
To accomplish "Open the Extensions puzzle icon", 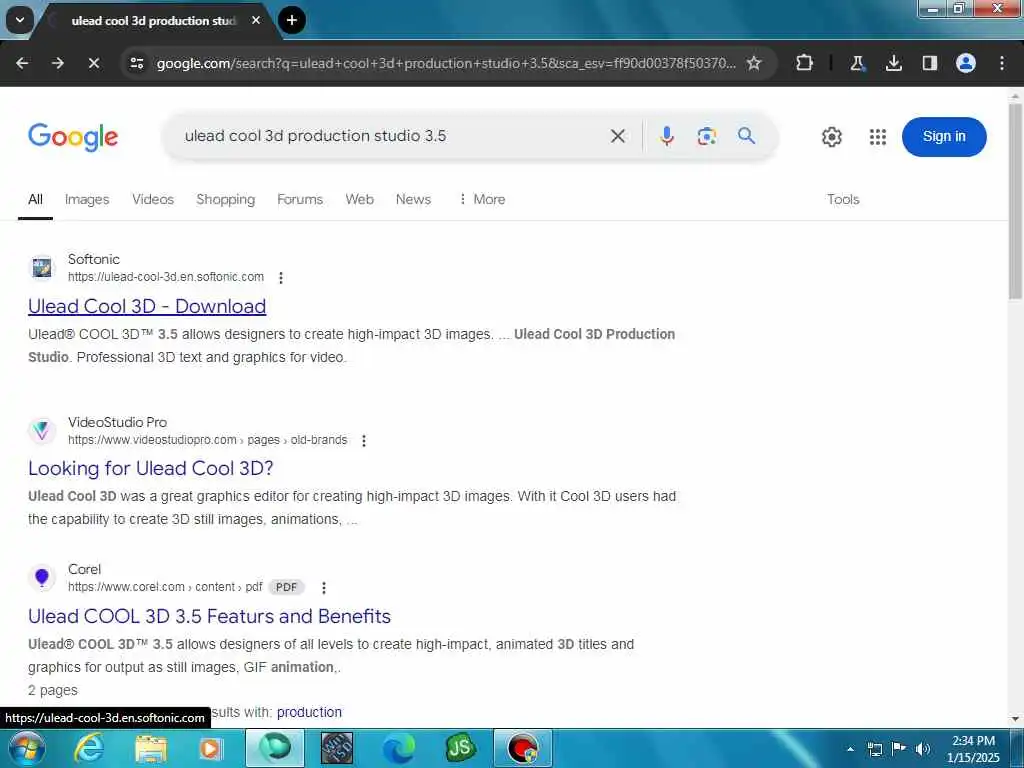I will [805, 63].
